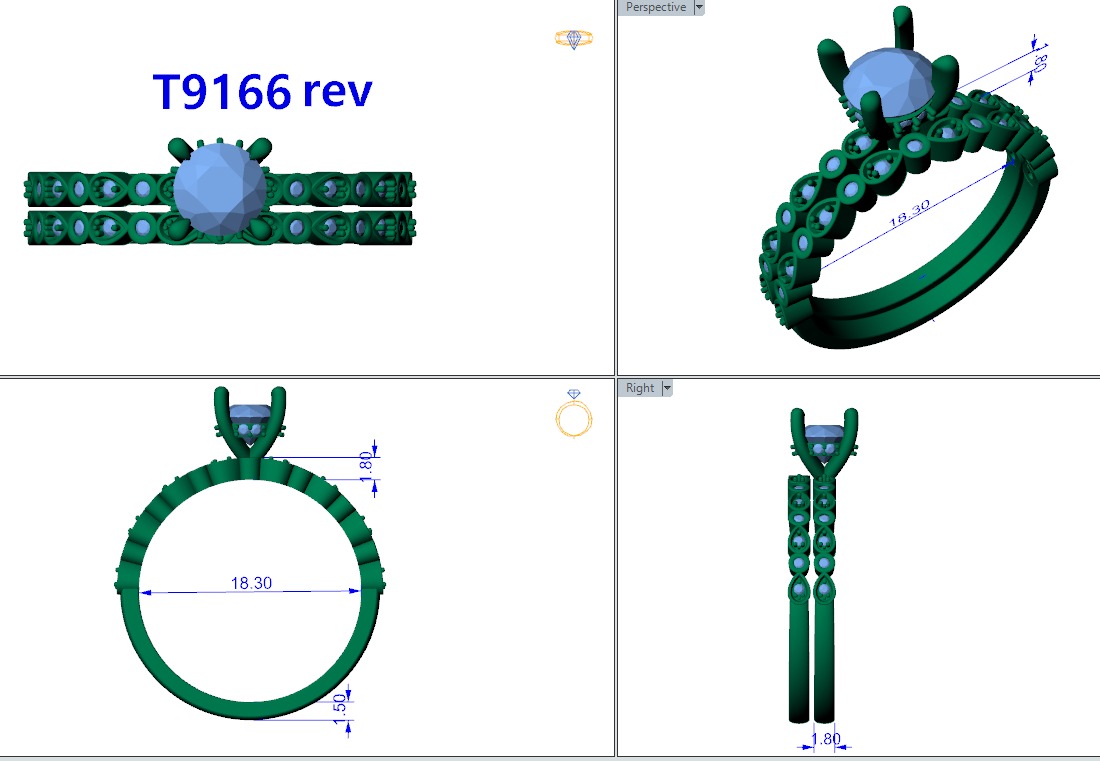The width and height of the screenshot is (1100, 761).
Task: Pick the 18.30 dimension in Perspective view
Action: click(909, 219)
